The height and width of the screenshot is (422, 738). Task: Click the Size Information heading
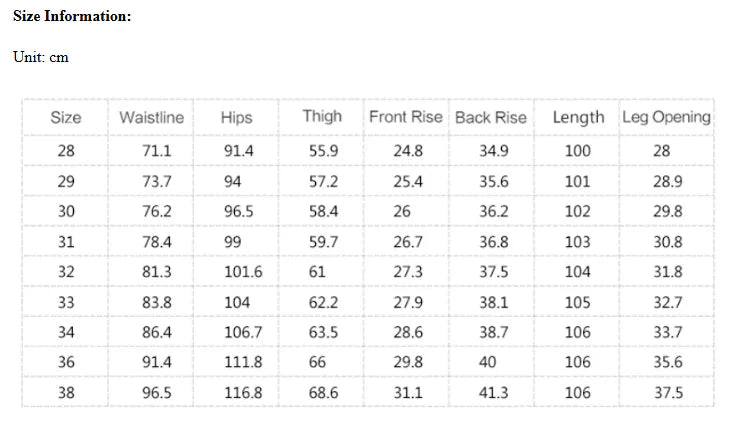(x=72, y=17)
